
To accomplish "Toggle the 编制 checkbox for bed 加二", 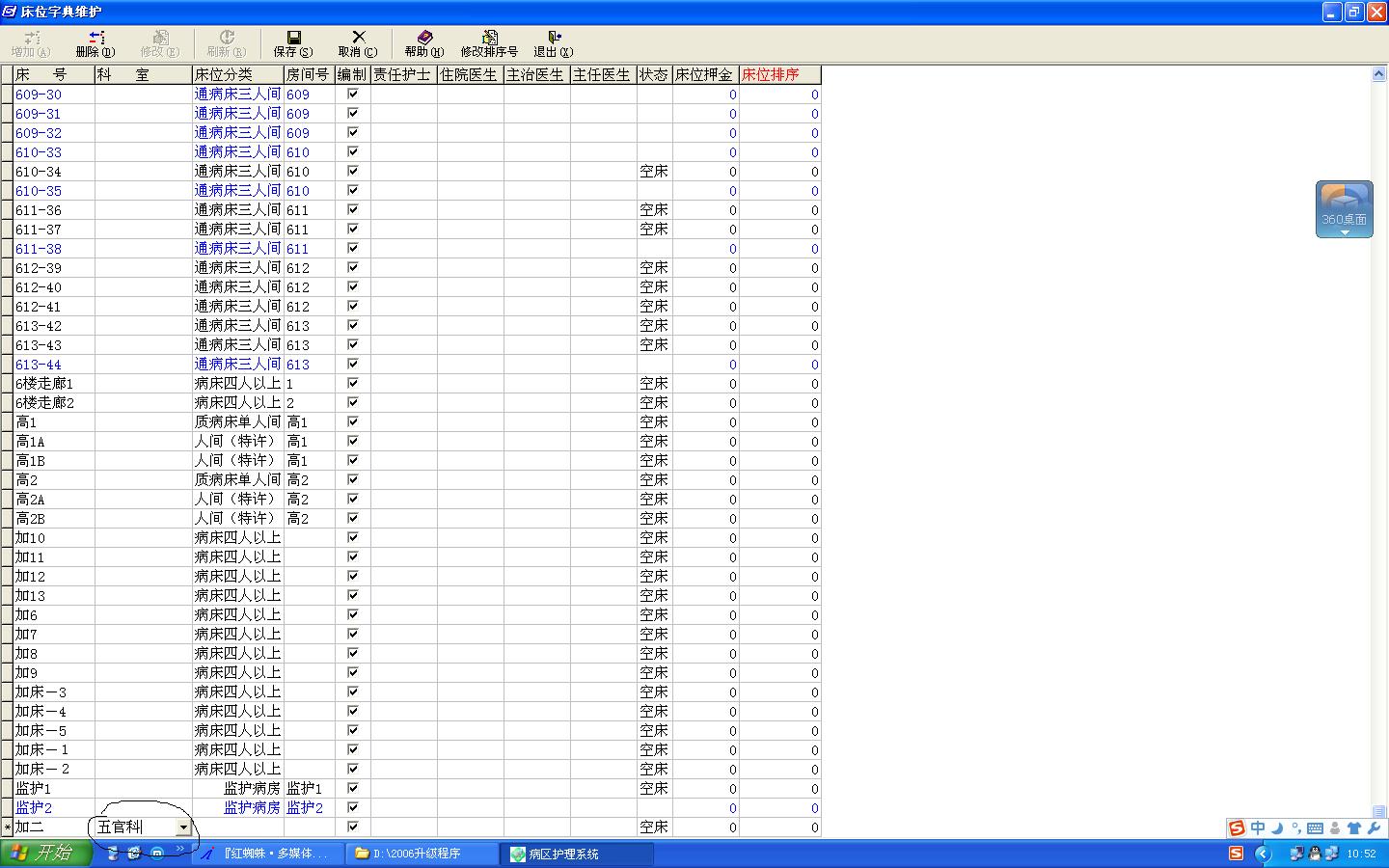I will click(x=352, y=827).
